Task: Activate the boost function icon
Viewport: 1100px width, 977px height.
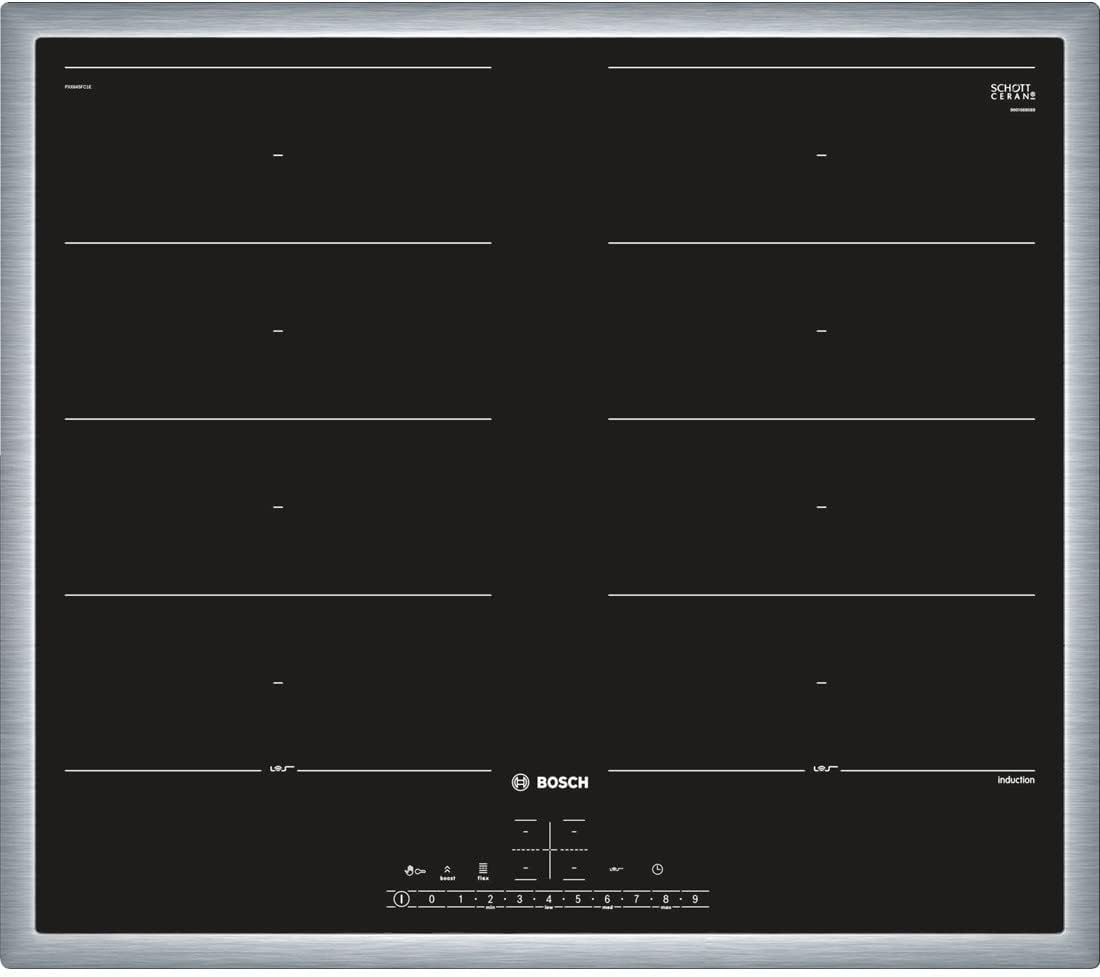Action: (x=447, y=871)
